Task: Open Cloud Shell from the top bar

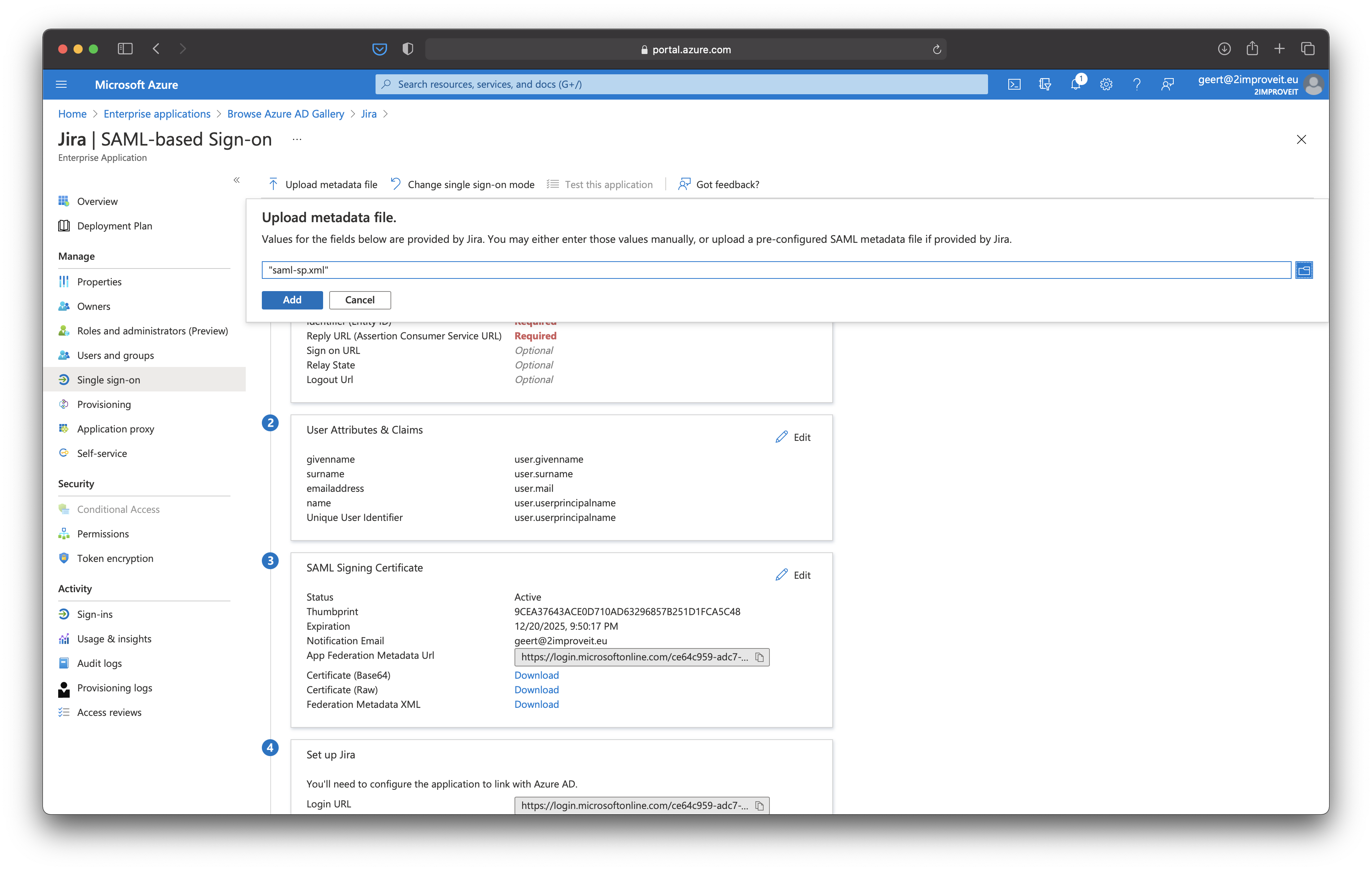Action: tap(1014, 84)
